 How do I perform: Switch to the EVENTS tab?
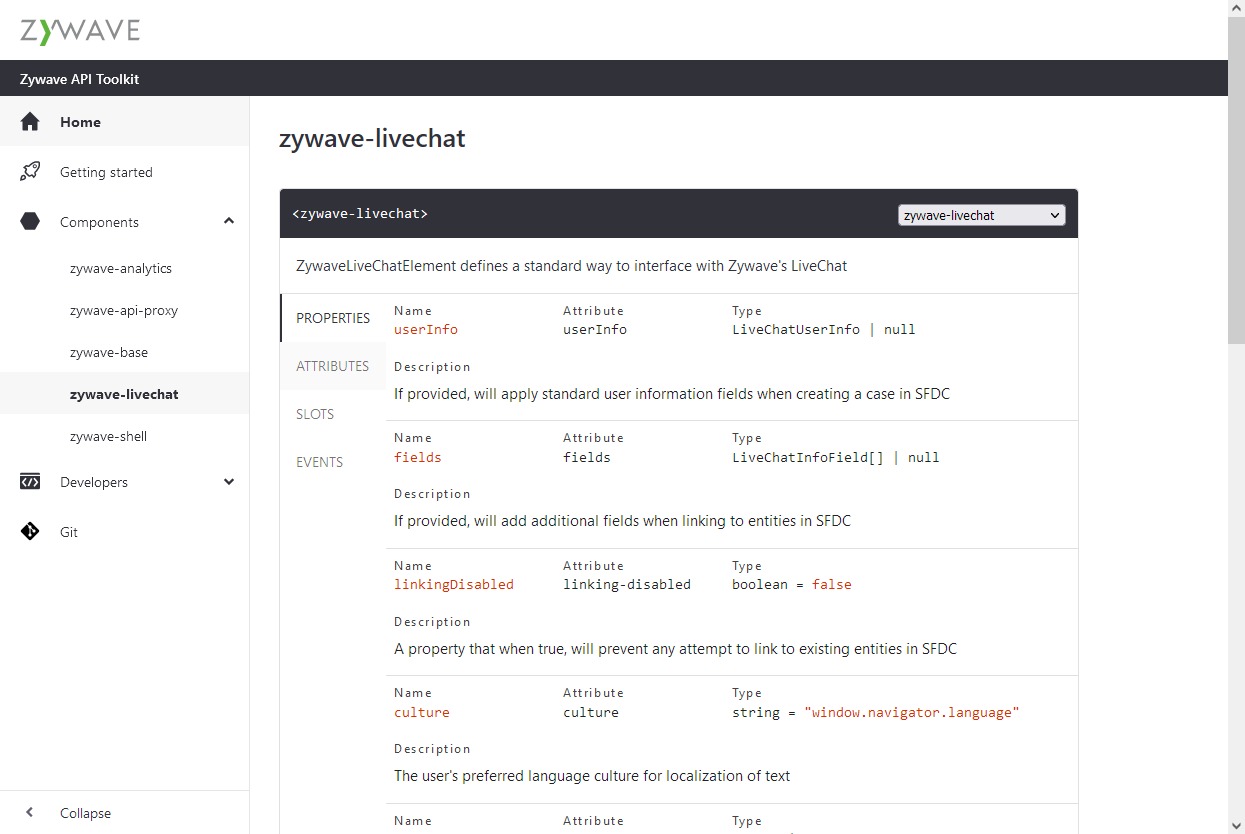333,462
